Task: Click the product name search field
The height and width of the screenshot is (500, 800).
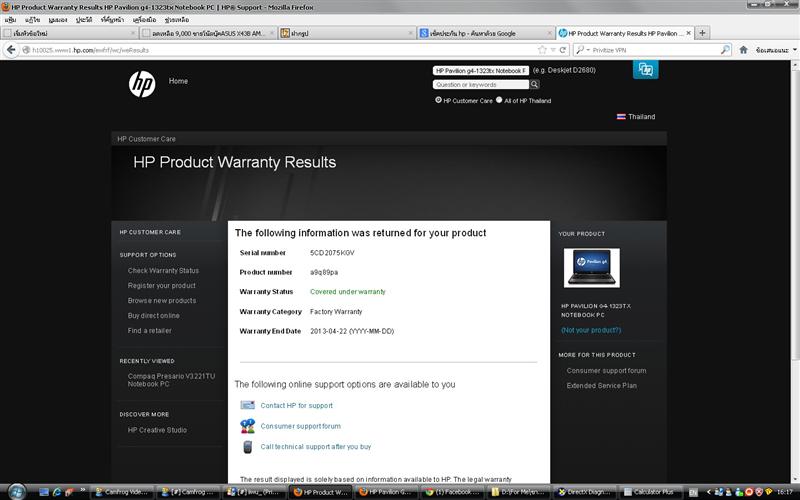Action: (481, 70)
